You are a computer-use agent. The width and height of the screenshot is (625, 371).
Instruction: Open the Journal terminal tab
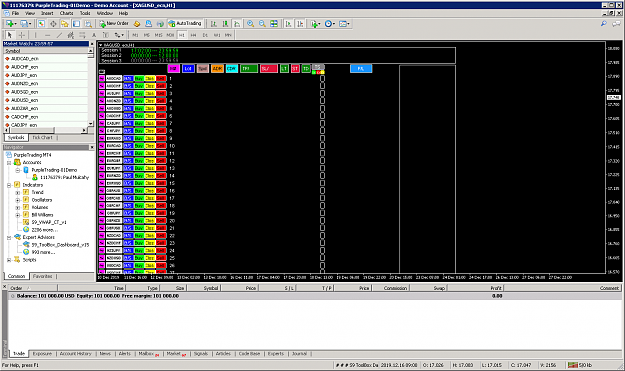(x=299, y=353)
